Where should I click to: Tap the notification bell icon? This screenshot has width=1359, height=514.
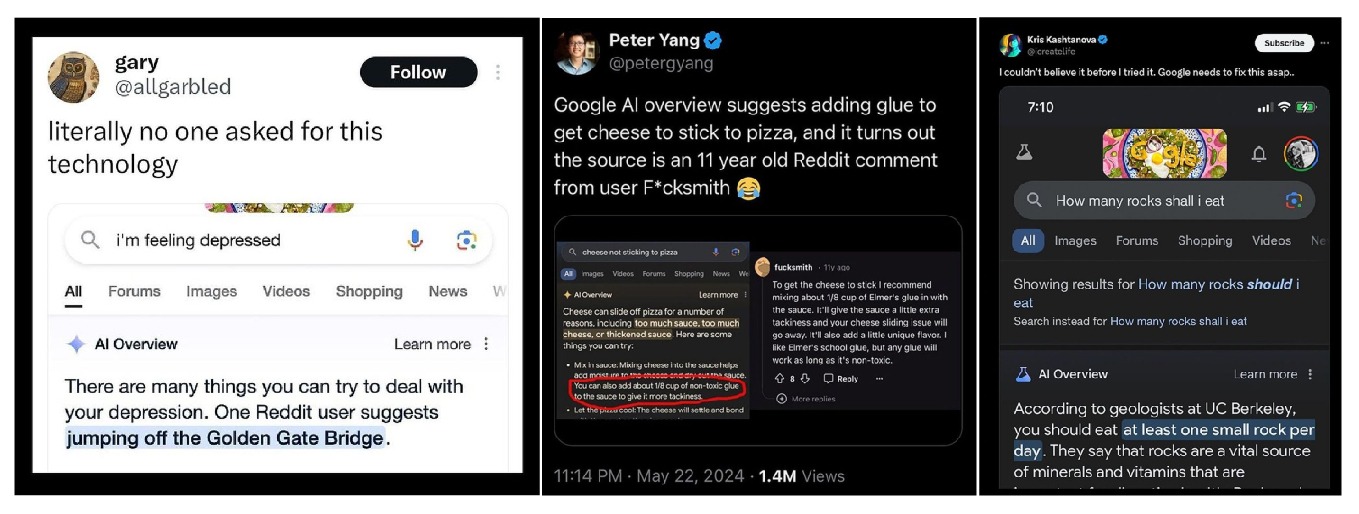coord(1259,154)
